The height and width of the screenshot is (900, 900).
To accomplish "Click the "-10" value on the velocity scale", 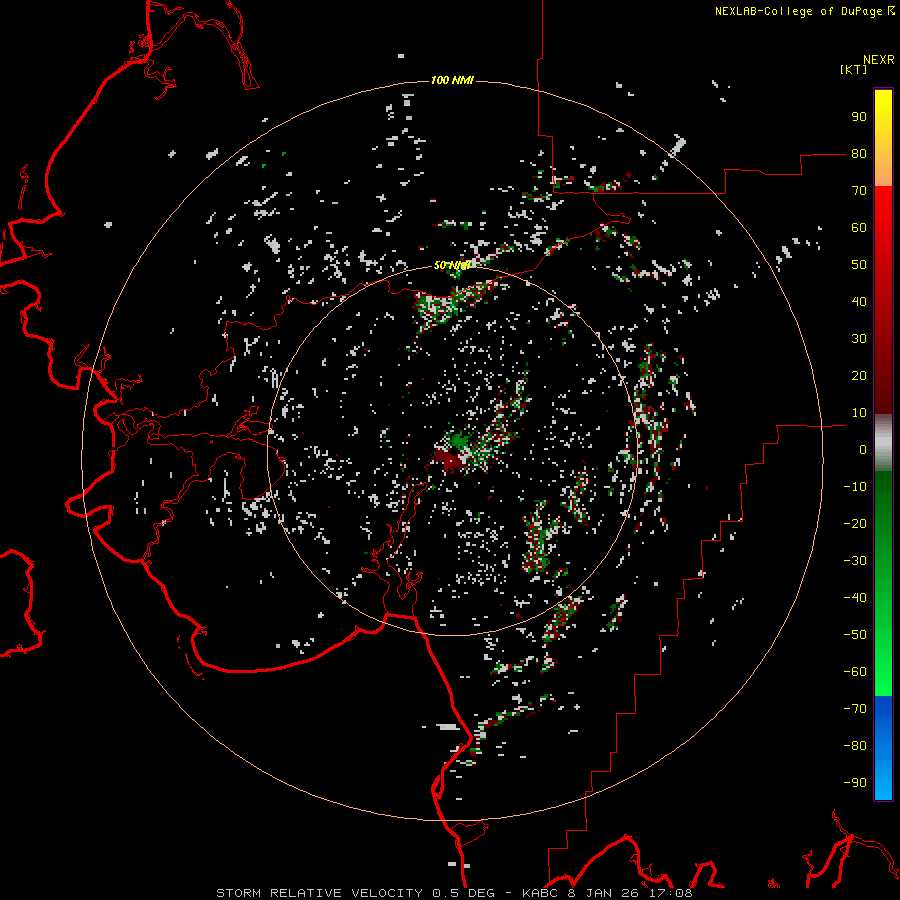I will 855,487.
